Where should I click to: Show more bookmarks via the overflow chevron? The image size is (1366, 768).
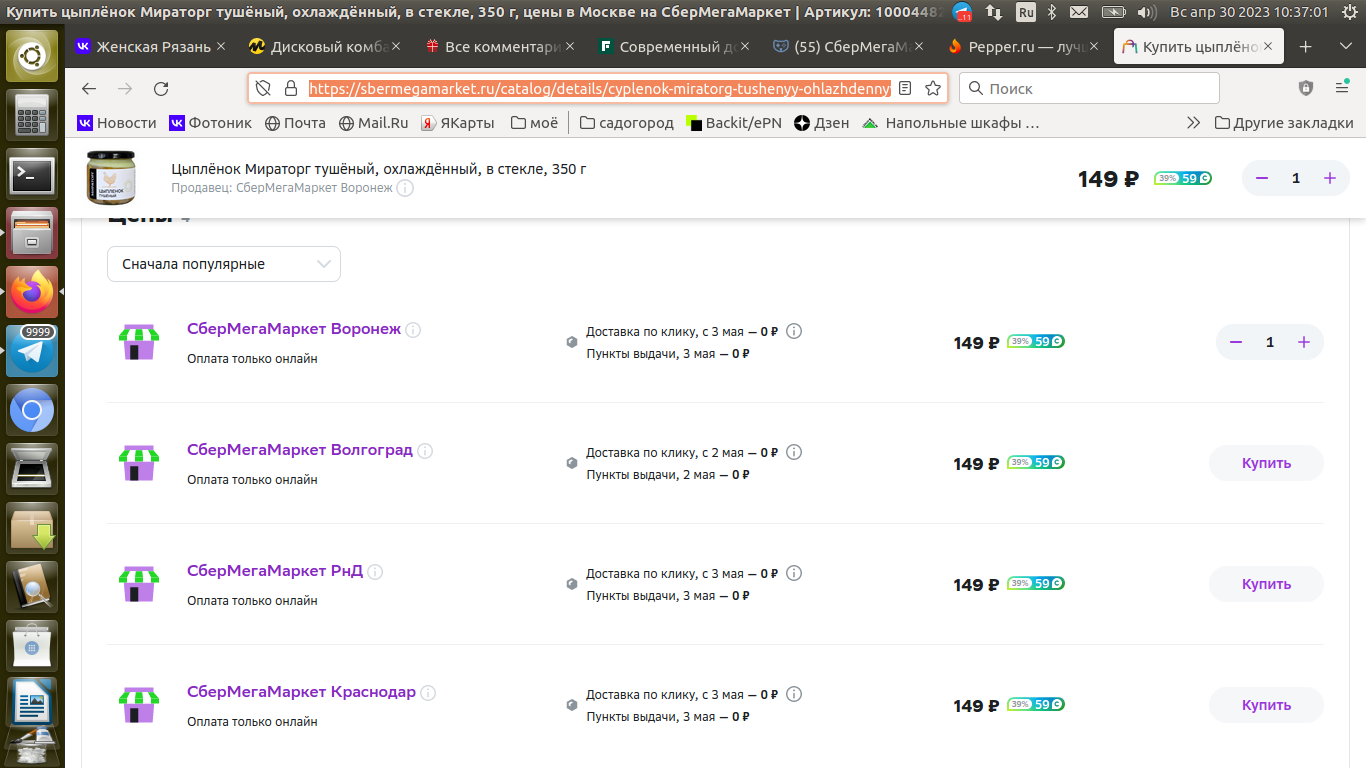click(1193, 123)
